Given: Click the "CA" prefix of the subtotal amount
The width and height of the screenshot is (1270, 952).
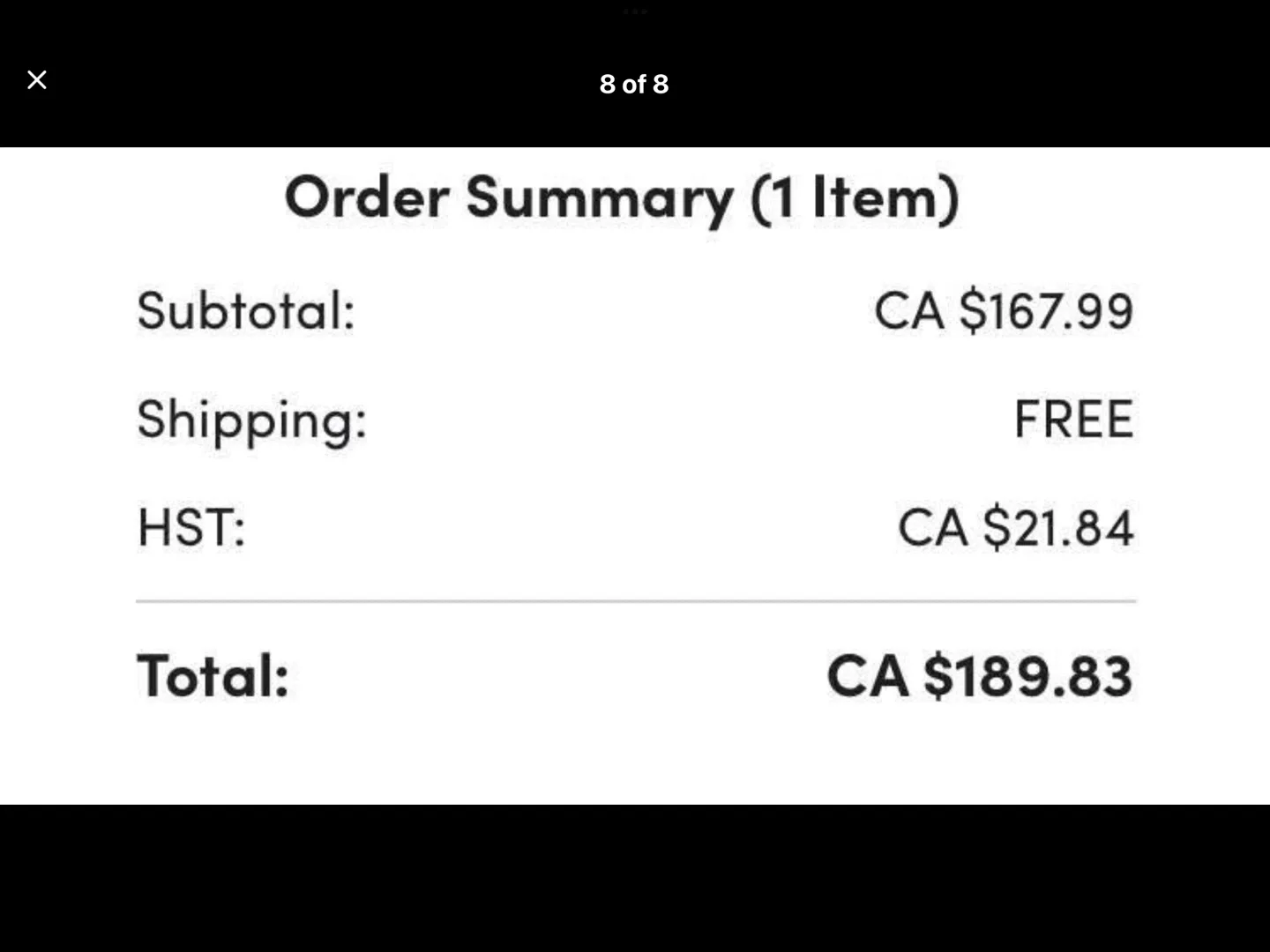Looking at the screenshot, I should point(908,310).
